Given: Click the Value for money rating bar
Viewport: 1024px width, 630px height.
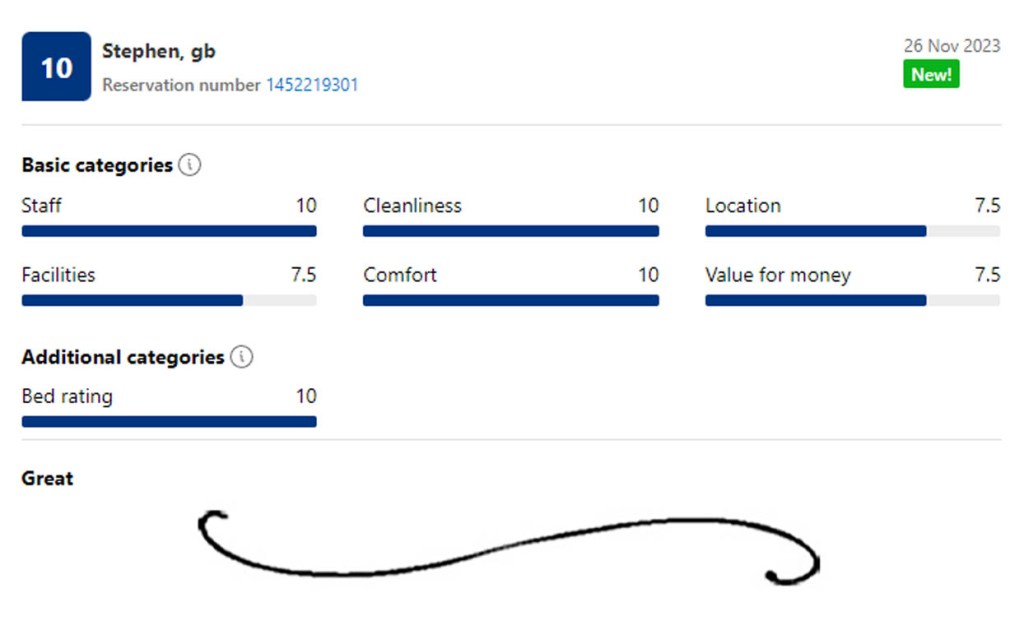Looking at the screenshot, I should 852,300.
